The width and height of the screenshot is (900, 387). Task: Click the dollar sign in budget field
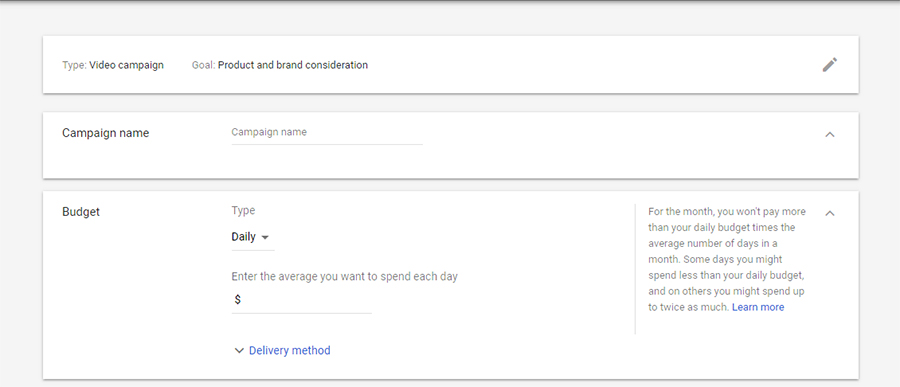click(x=238, y=300)
